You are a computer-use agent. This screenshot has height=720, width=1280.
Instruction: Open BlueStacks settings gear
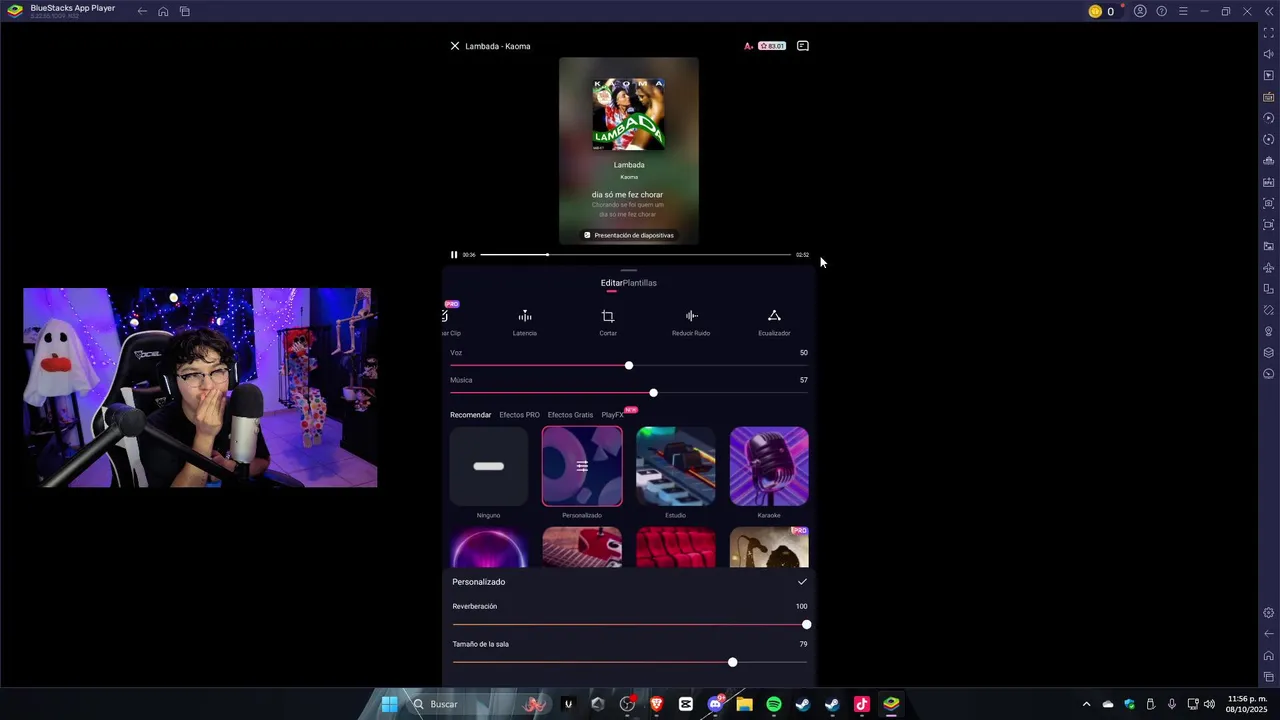[x=1269, y=613]
